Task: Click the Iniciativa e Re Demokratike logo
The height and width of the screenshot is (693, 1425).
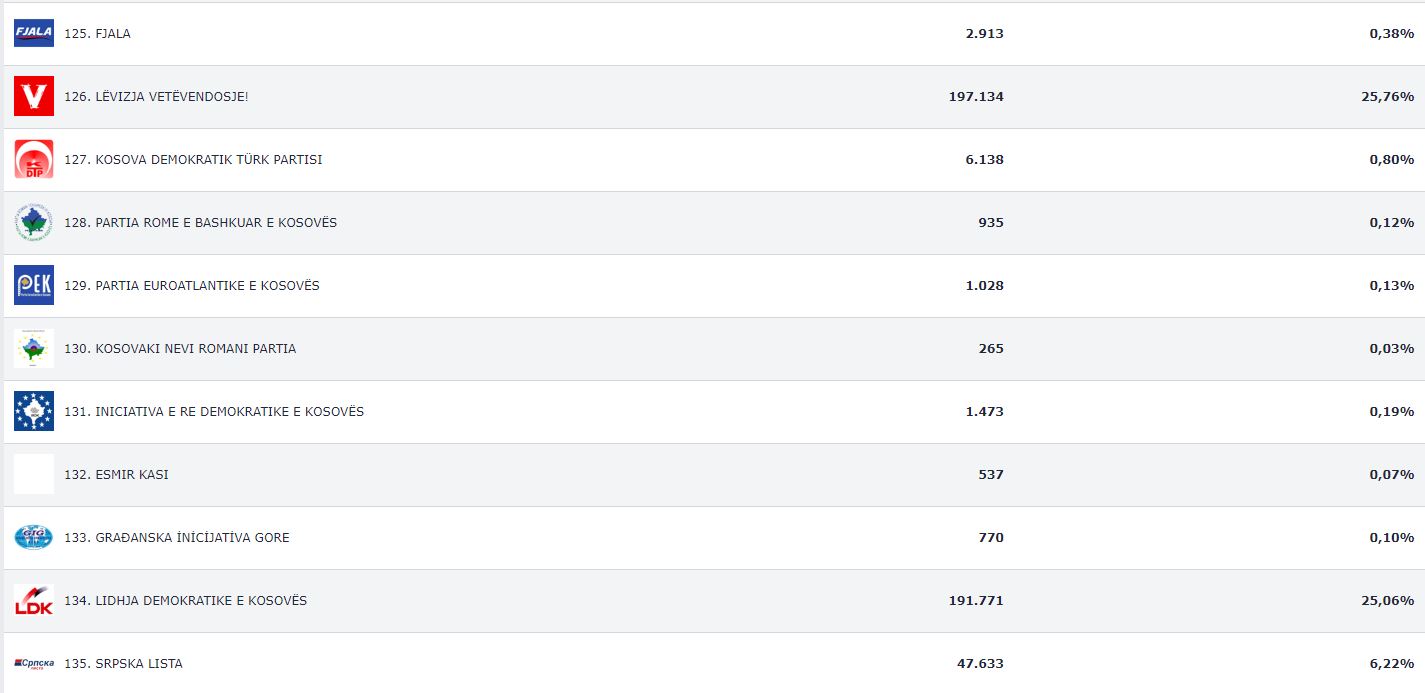Action: click(34, 411)
